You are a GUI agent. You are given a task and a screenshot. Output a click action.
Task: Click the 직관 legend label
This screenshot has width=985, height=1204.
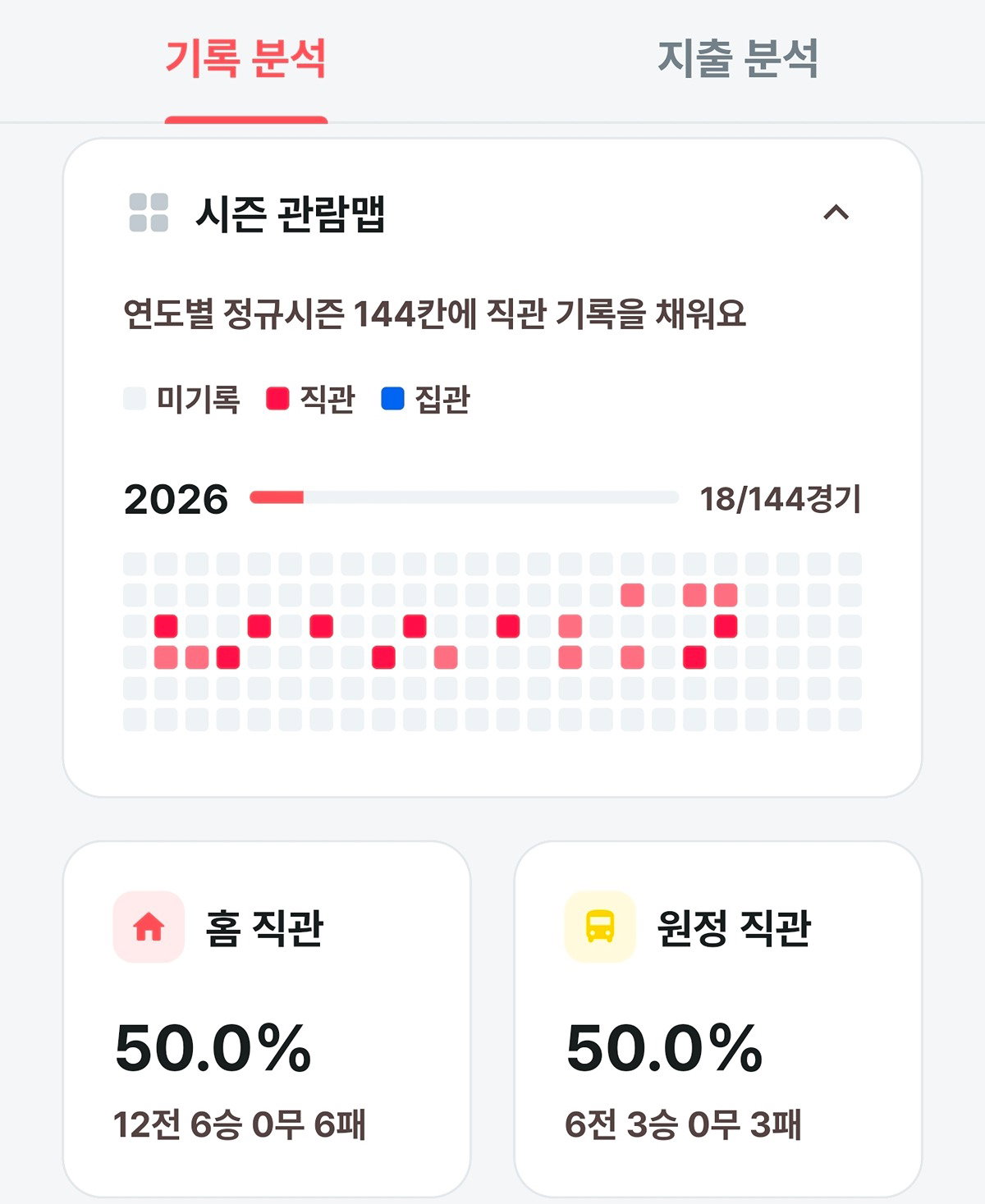[x=328, y=399]
